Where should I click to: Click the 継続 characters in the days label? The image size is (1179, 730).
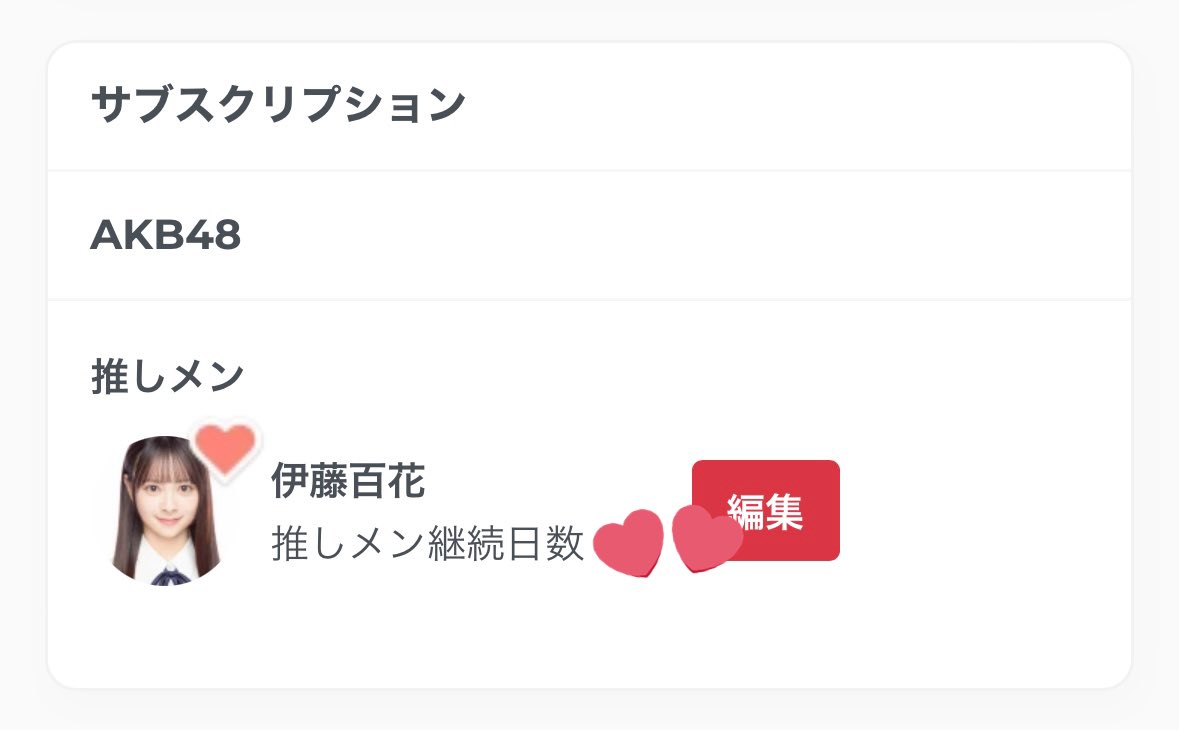click(466, 545)
